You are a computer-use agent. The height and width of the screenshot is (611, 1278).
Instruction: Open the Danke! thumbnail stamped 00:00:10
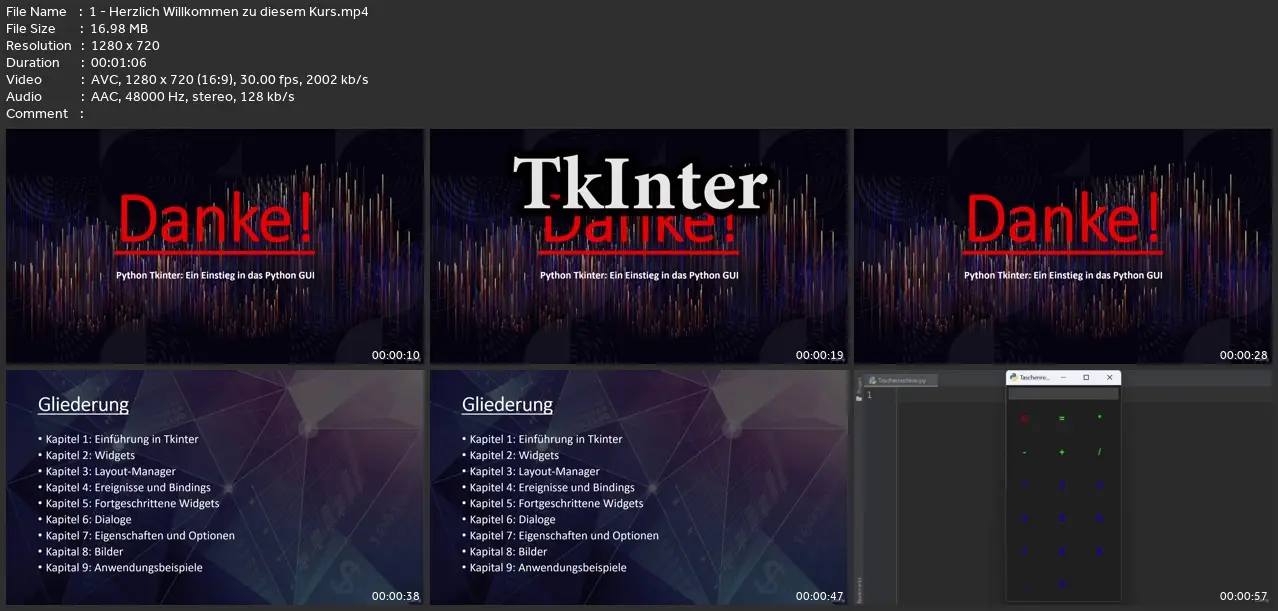pos(215,246)
